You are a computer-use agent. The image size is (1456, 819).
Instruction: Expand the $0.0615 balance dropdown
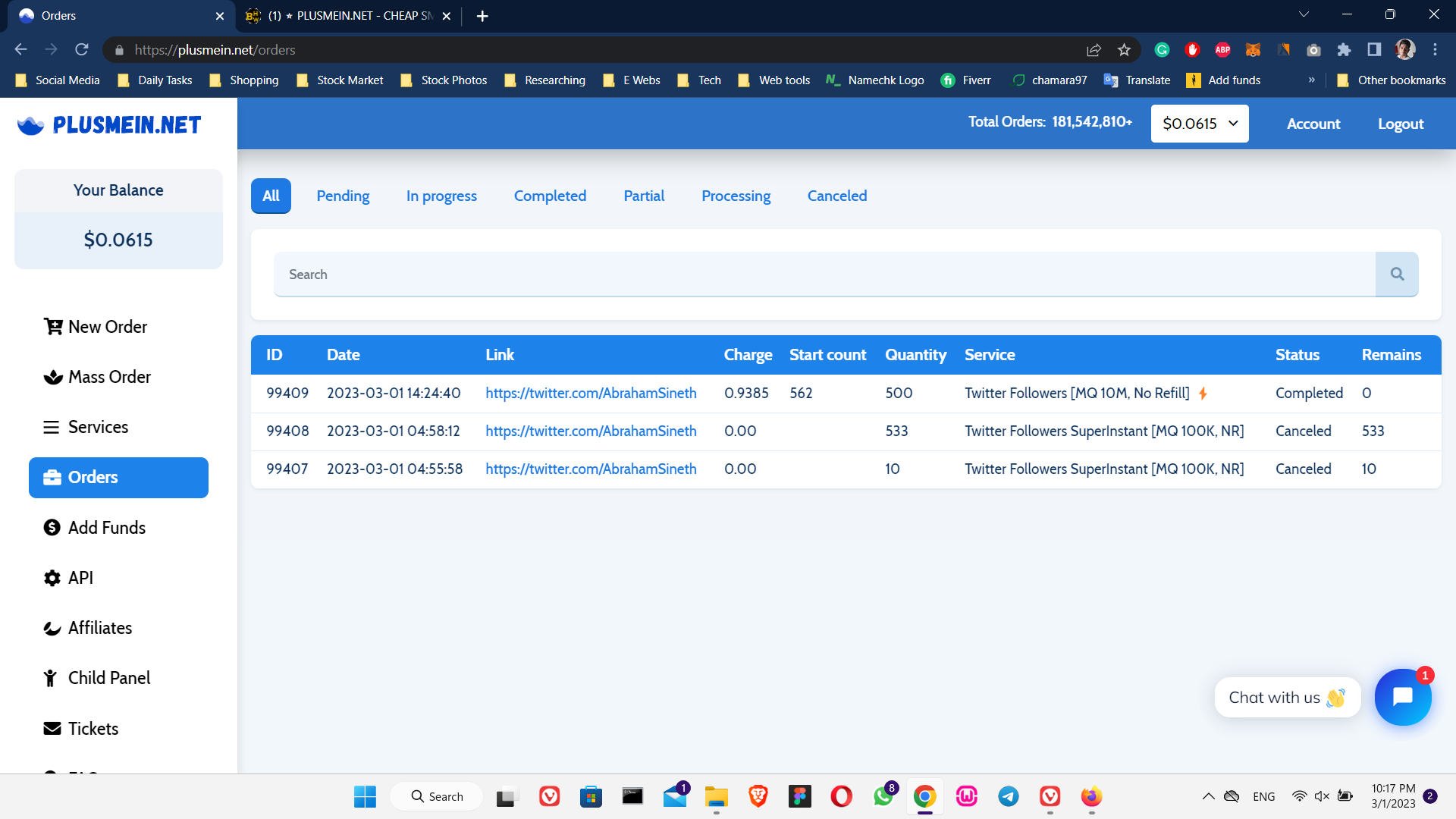click(1200, 124)
